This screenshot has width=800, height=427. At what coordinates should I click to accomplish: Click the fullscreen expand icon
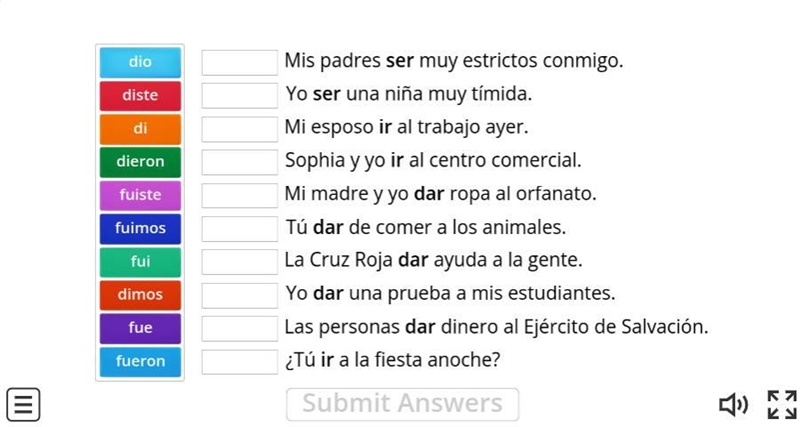(x=782, y=405)
